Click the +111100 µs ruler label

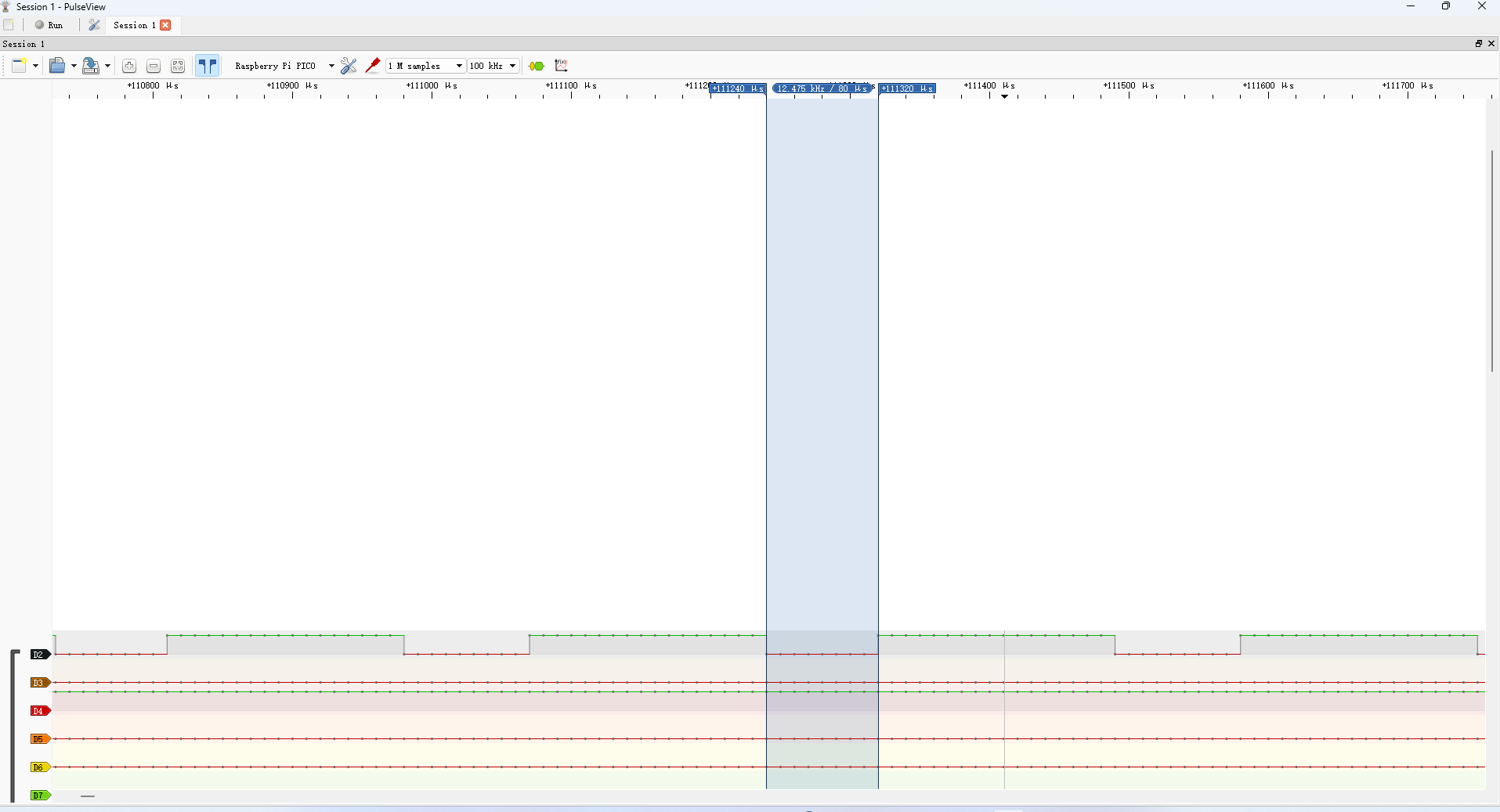pos(571,85)
